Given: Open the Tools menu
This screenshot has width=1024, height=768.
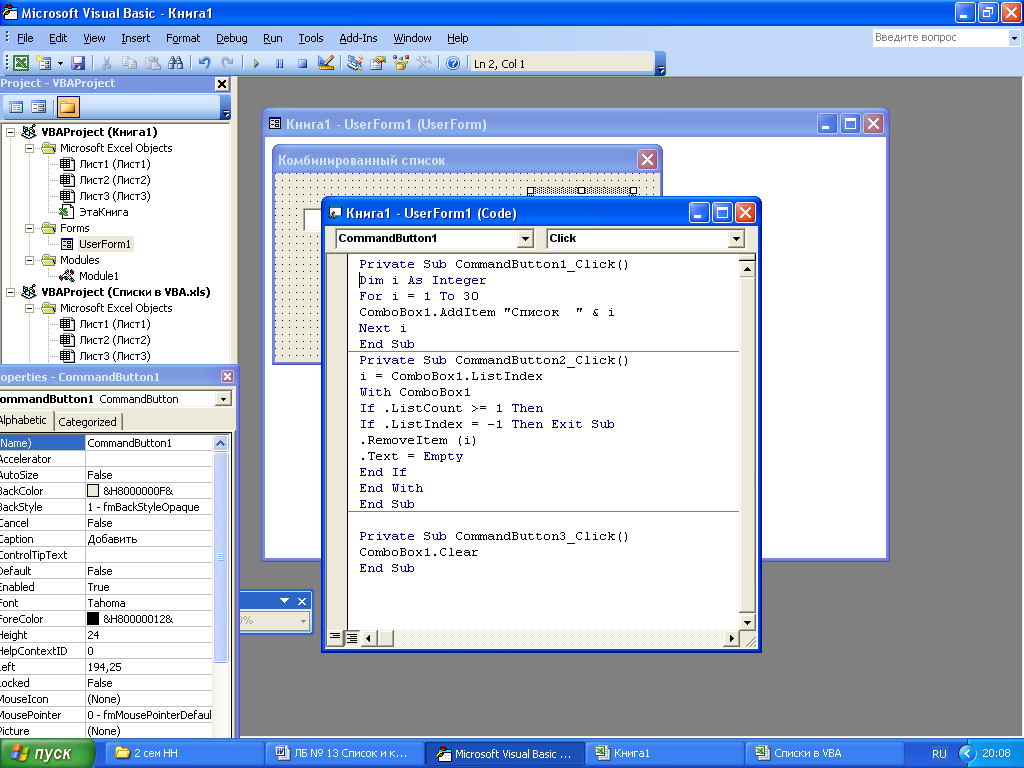Looking at the screenshot, I should coord(310,38).
